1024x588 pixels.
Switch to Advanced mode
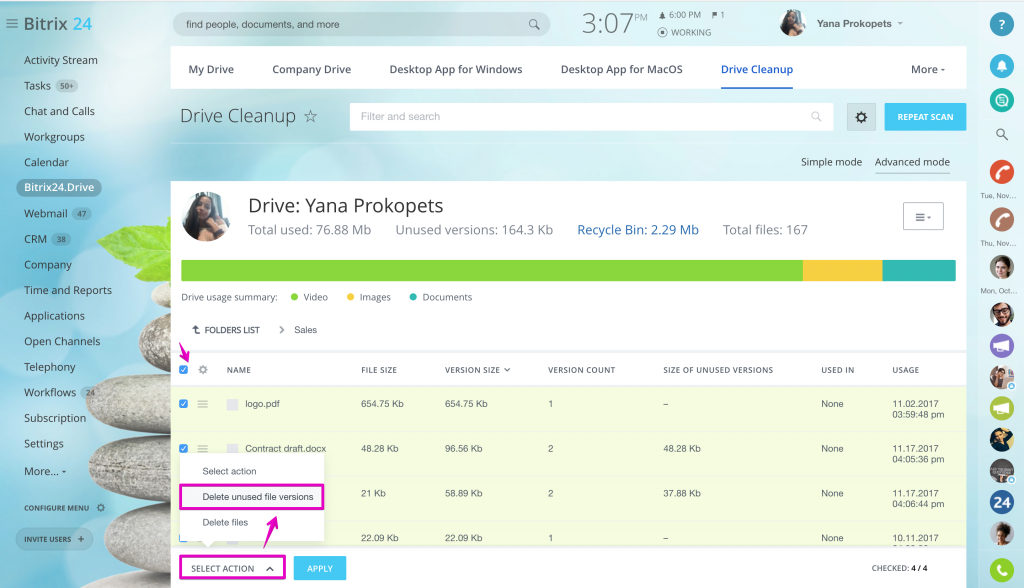pyautogui.click(x=912, y=162)
